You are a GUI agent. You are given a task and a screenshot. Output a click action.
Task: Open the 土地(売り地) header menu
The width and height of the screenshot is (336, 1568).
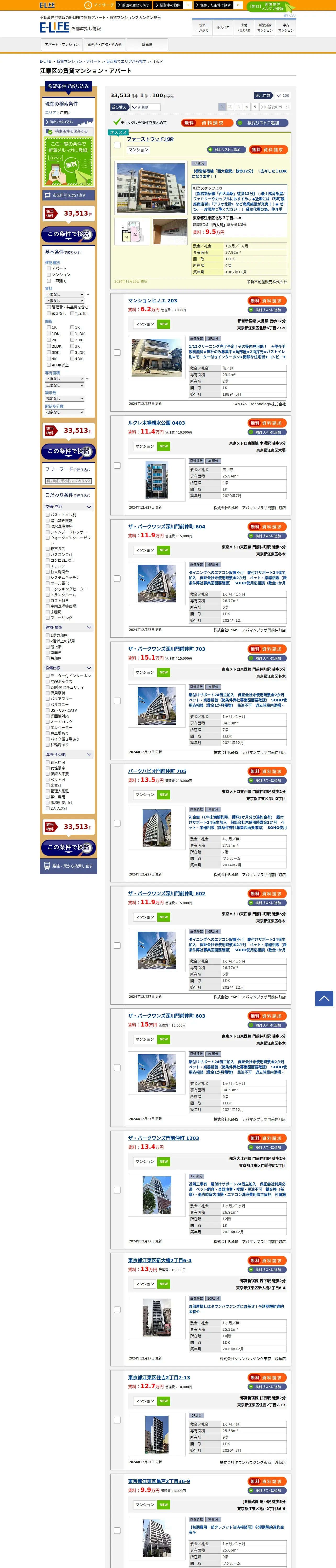click(x=244, y=28)
